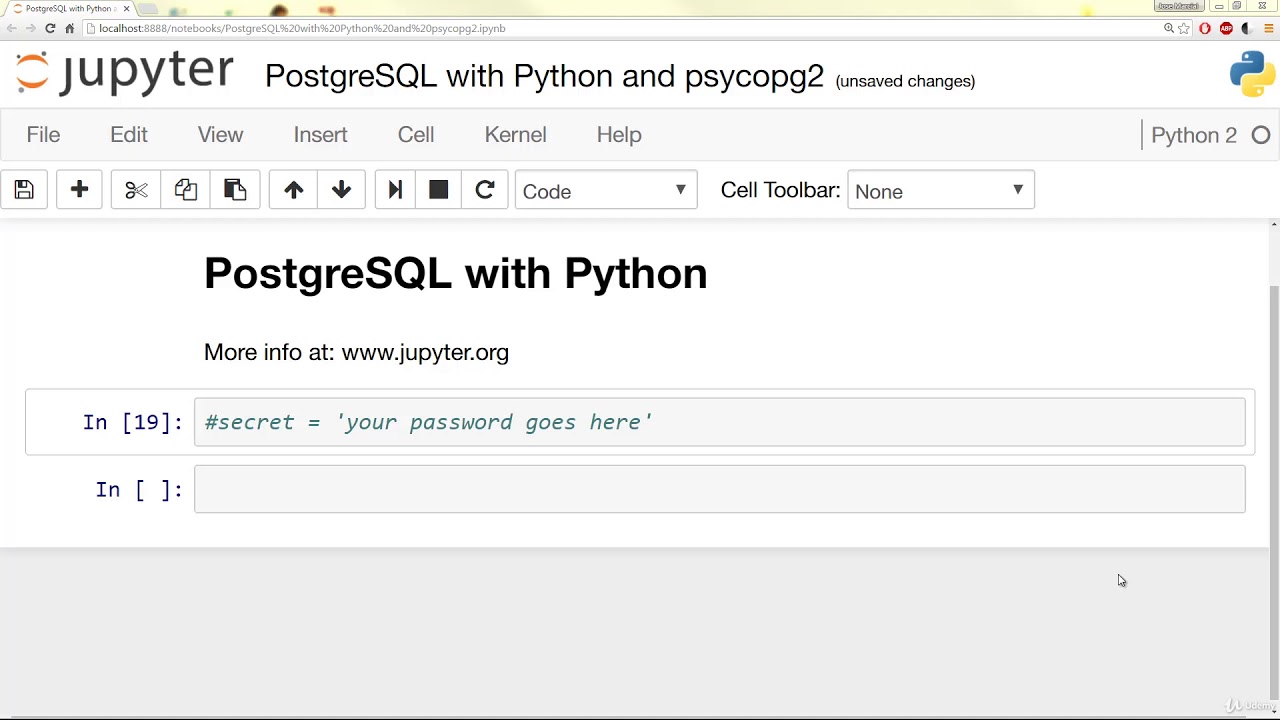Open the cell type dropdown showing Code

[606, 190]
